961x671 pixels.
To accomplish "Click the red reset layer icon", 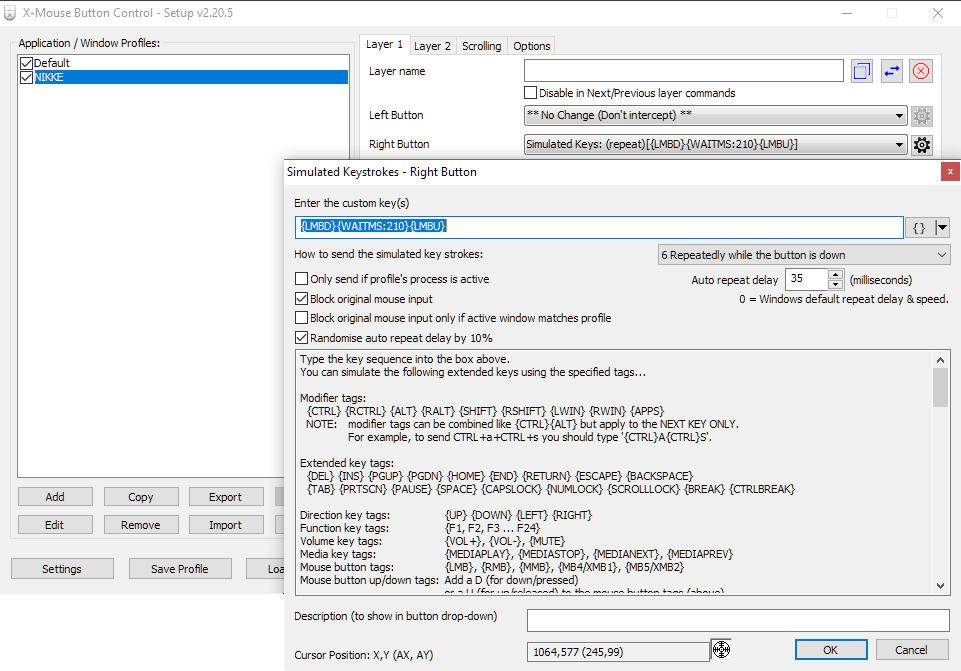I will pos(921,71).
